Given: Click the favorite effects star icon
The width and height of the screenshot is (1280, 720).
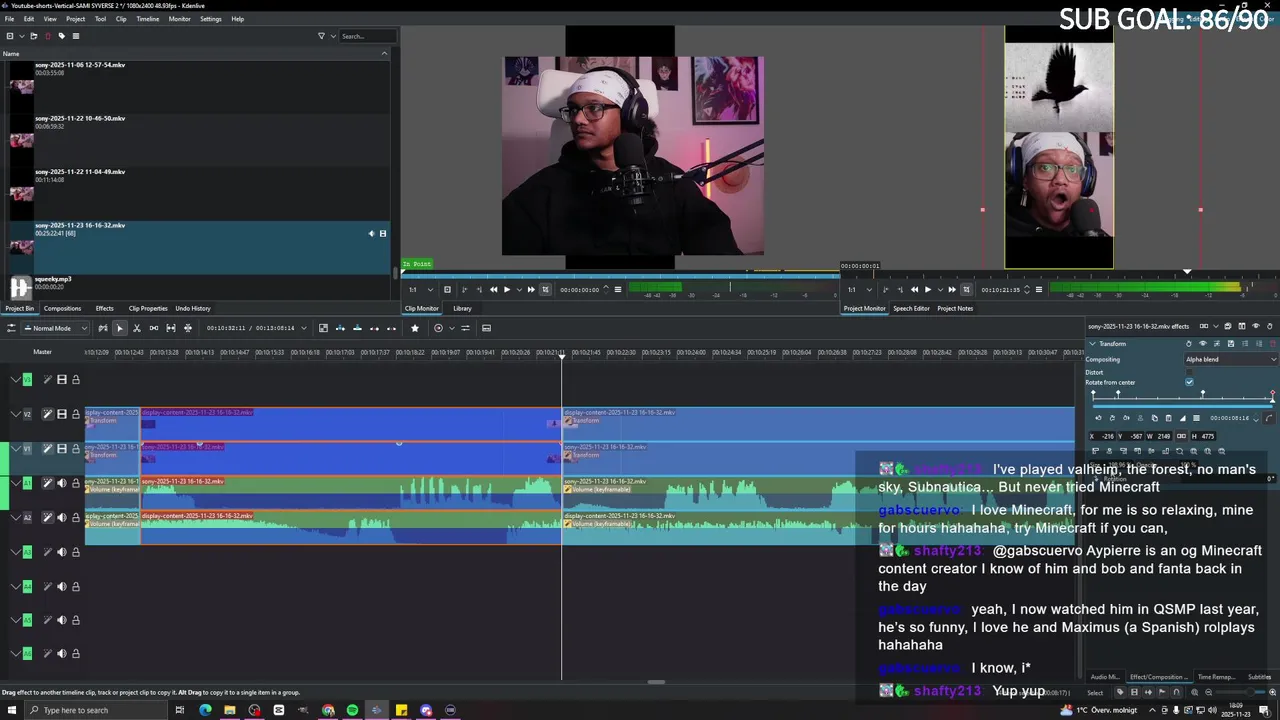Looking at the screenshot, I should pyautogui.click(x=415, y=328).
